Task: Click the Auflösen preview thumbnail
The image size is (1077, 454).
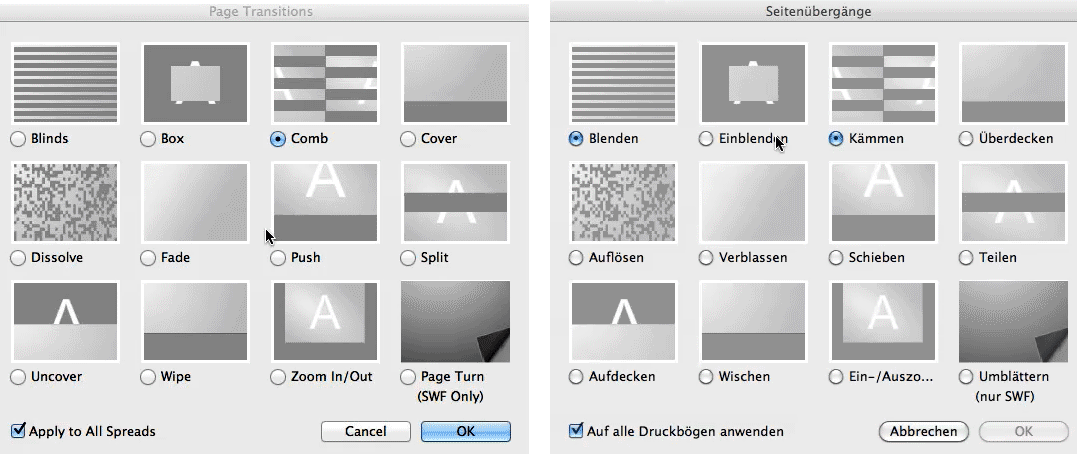Action: click(623, 203)
